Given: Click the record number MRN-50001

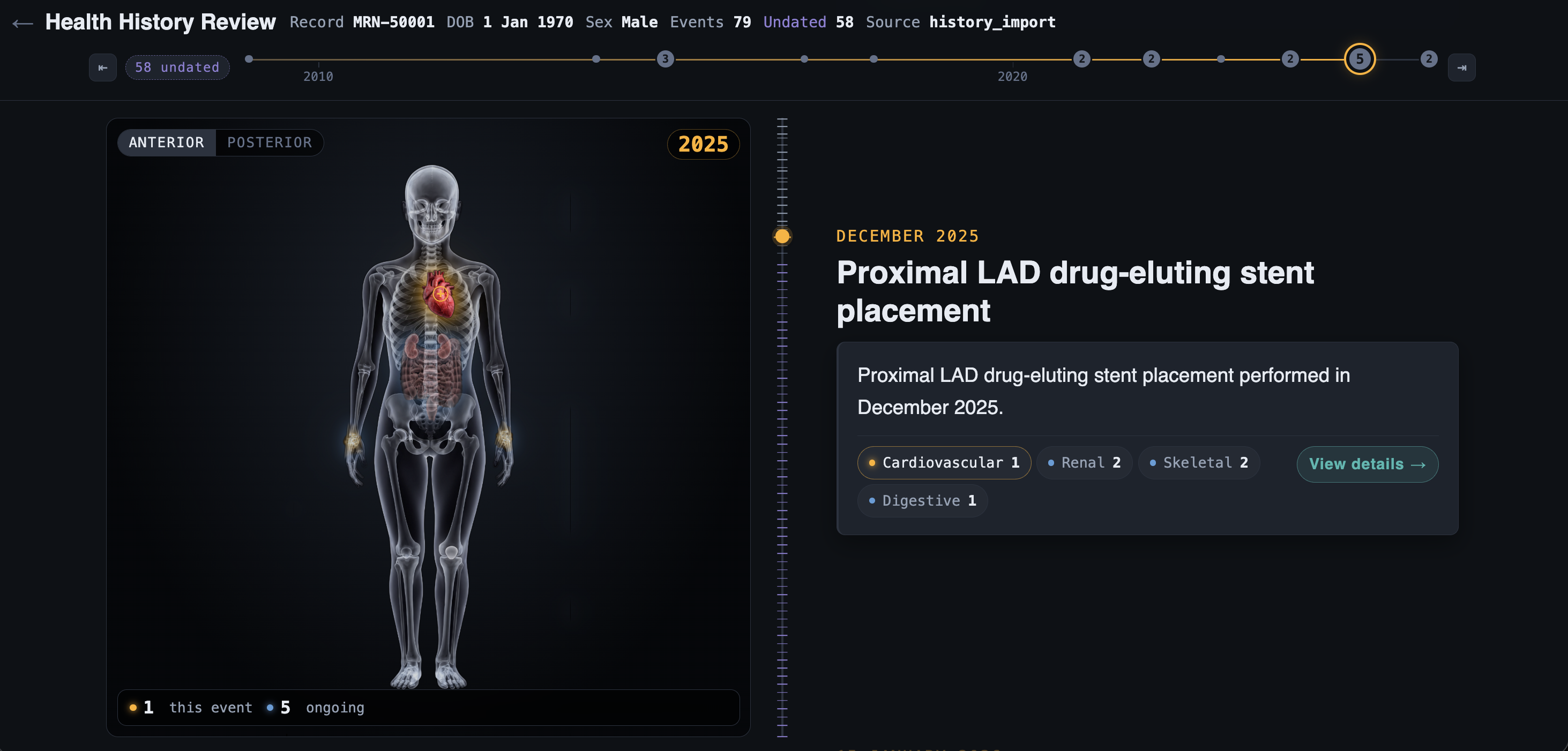Looking at the screenshot, I should coord(393,22).
